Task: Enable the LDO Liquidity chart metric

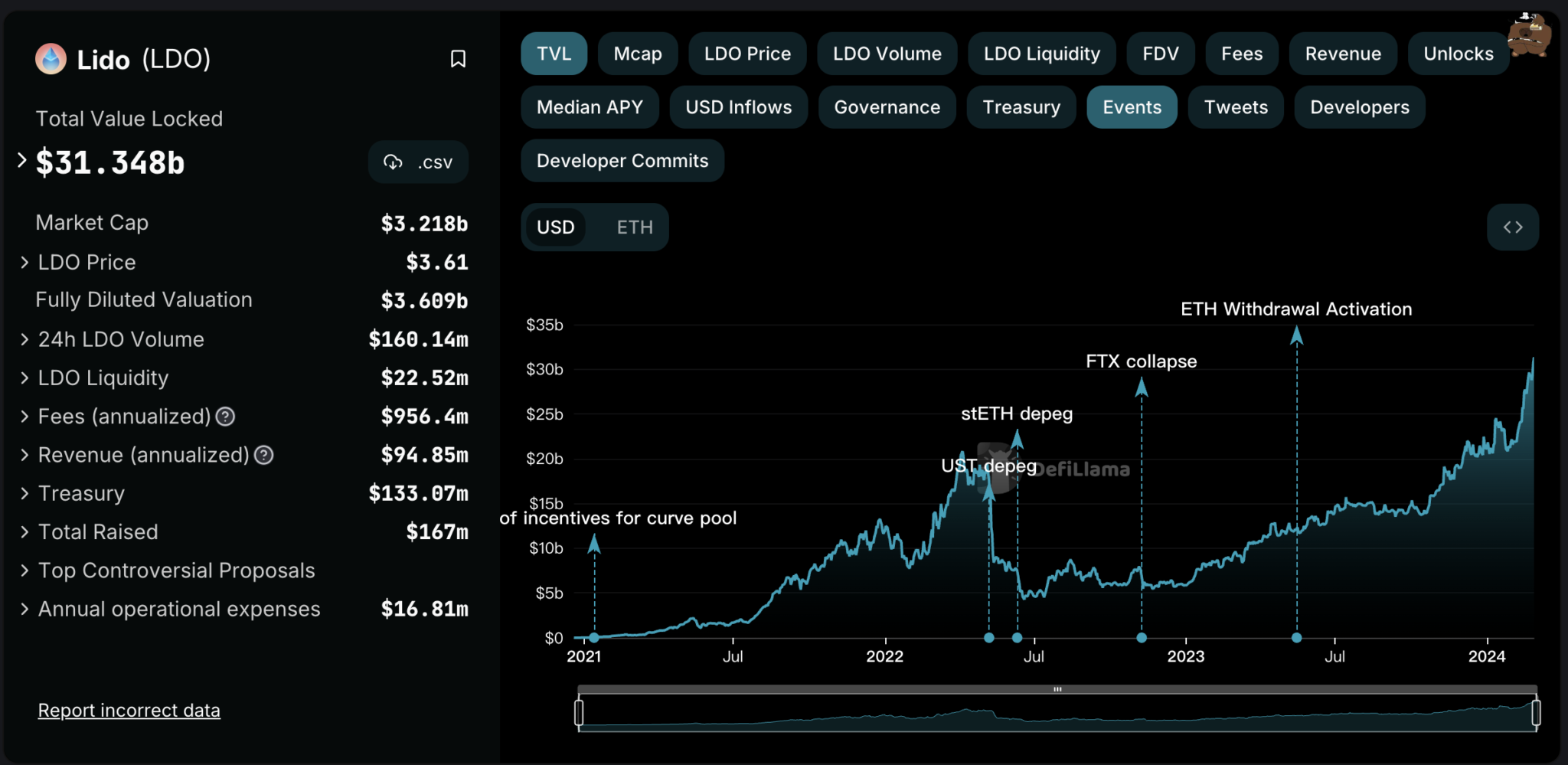Action: (1042, 54)
